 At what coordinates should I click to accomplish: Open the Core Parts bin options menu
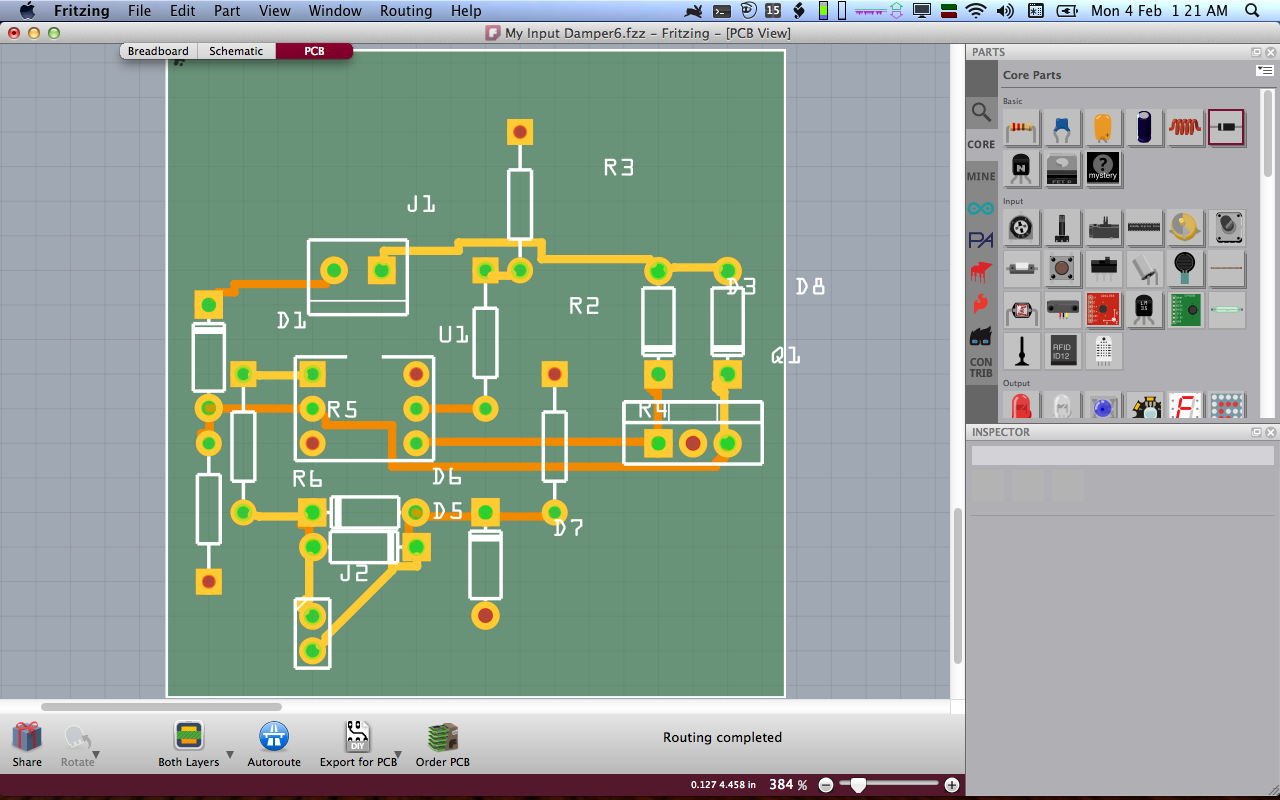click(1264, 71)
